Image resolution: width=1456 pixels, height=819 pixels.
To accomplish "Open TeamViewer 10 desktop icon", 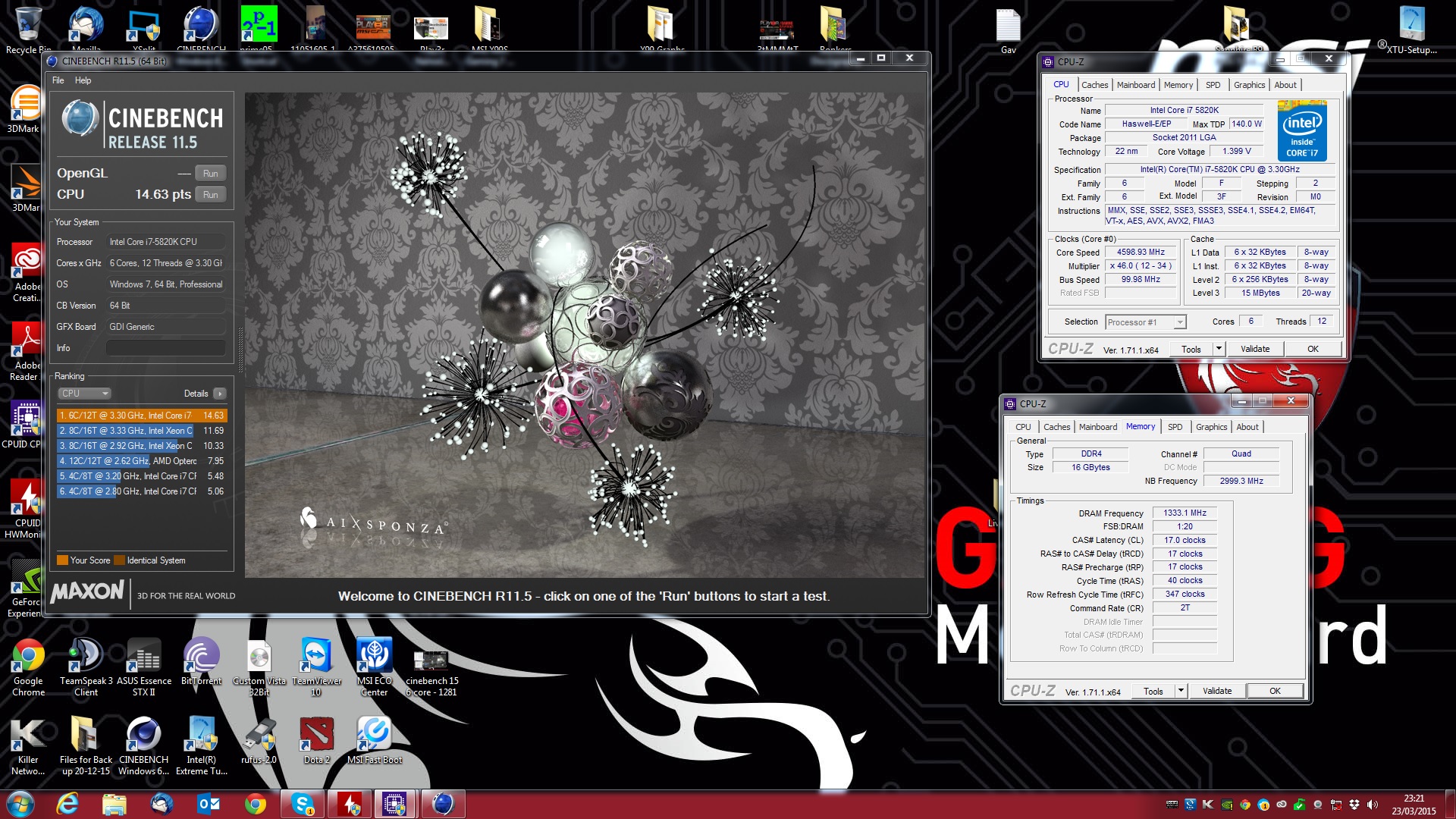I will click(x=316, y=667).
